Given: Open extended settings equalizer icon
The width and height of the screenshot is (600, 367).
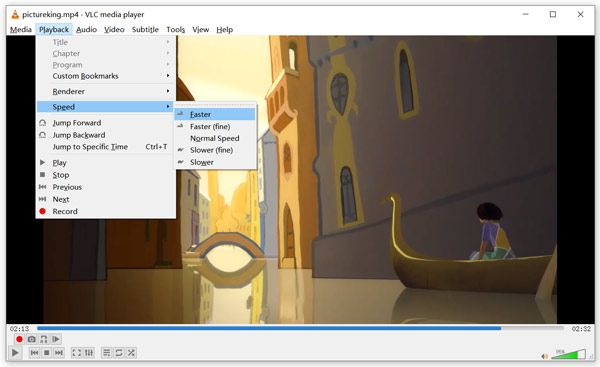Looking at the screenshot, I should (89, 352).
